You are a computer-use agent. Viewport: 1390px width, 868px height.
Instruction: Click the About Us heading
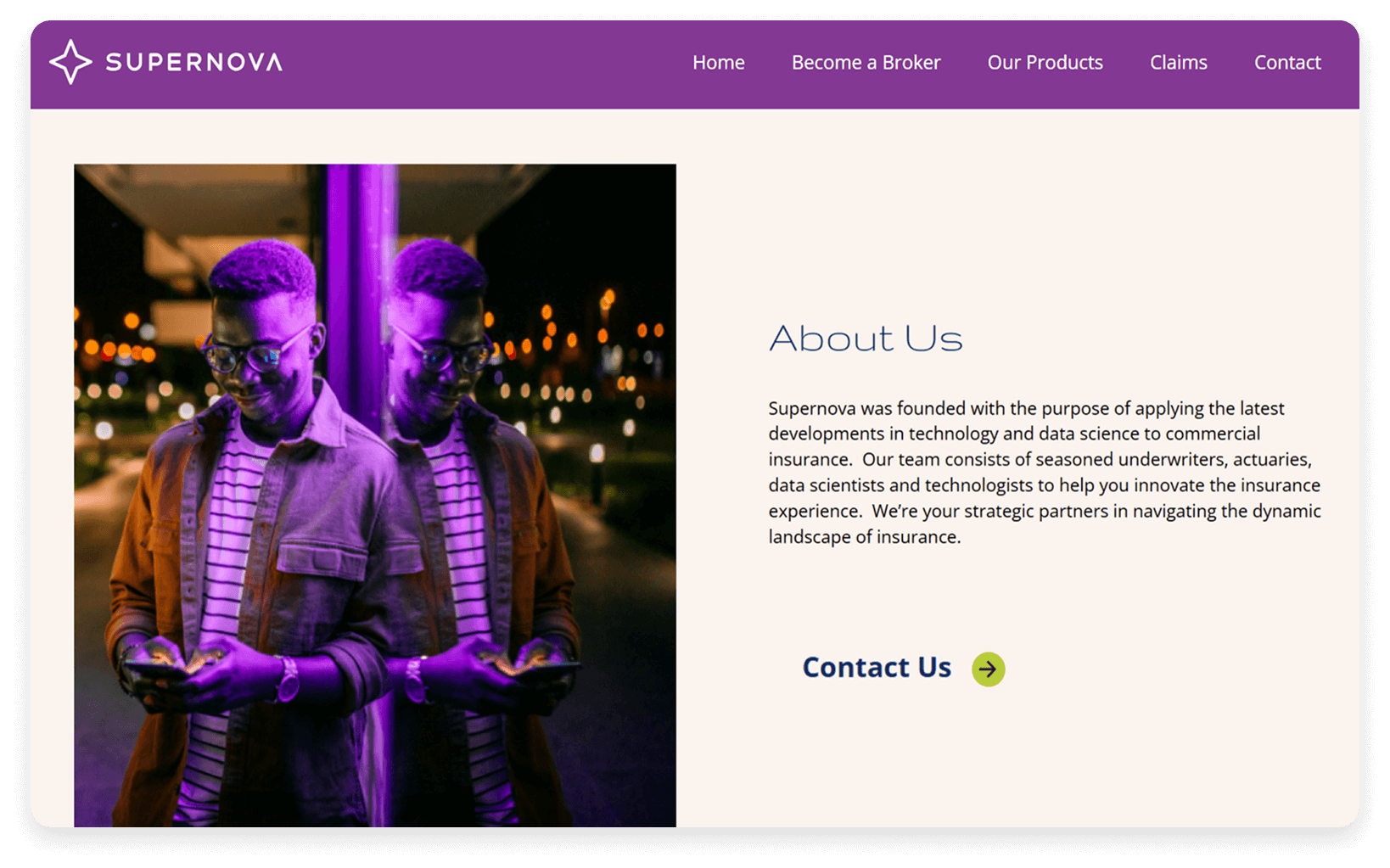(866, 339)
